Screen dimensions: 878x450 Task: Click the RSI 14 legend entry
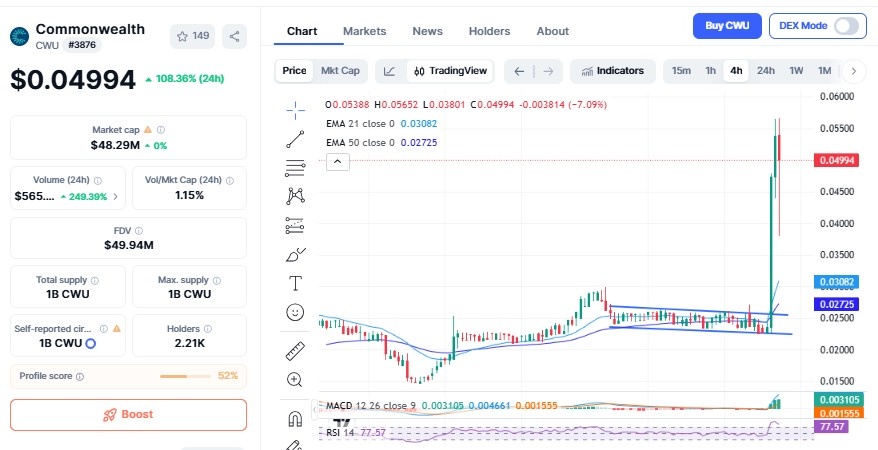356,433
